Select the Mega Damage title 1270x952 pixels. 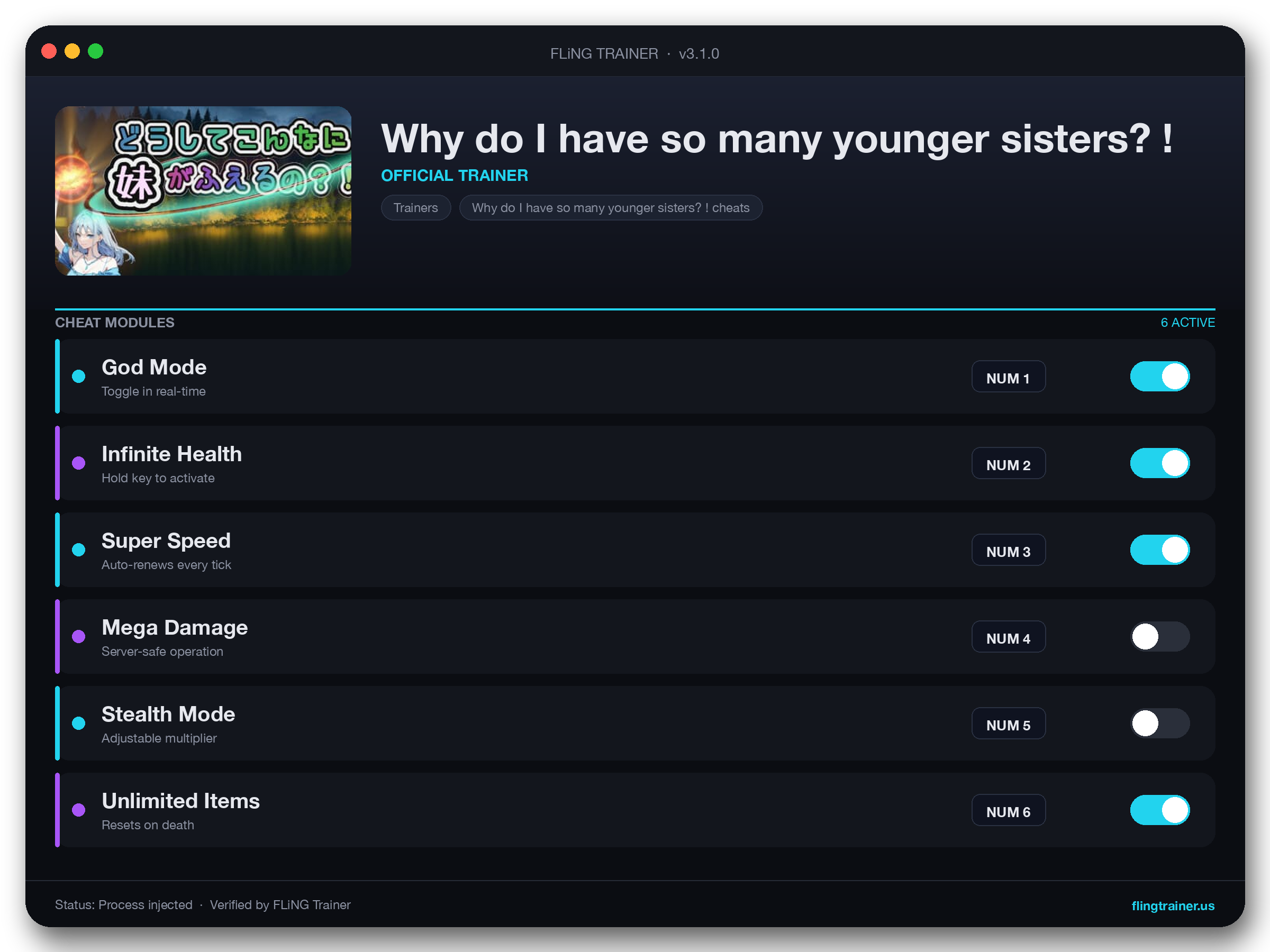pos(175,628)
